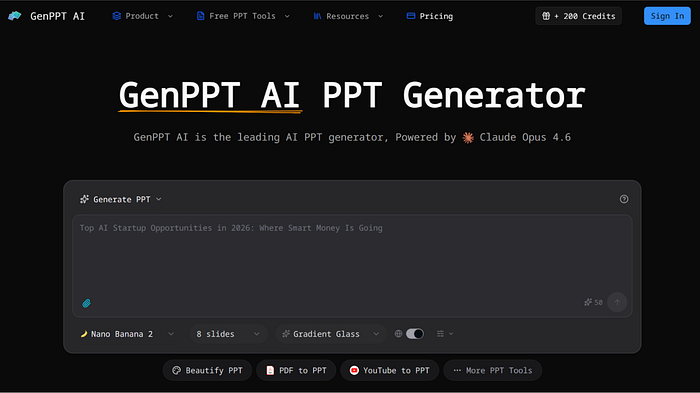Open the Beautify PPT tool
Screen dimensions: 700x393
(207, 371)
